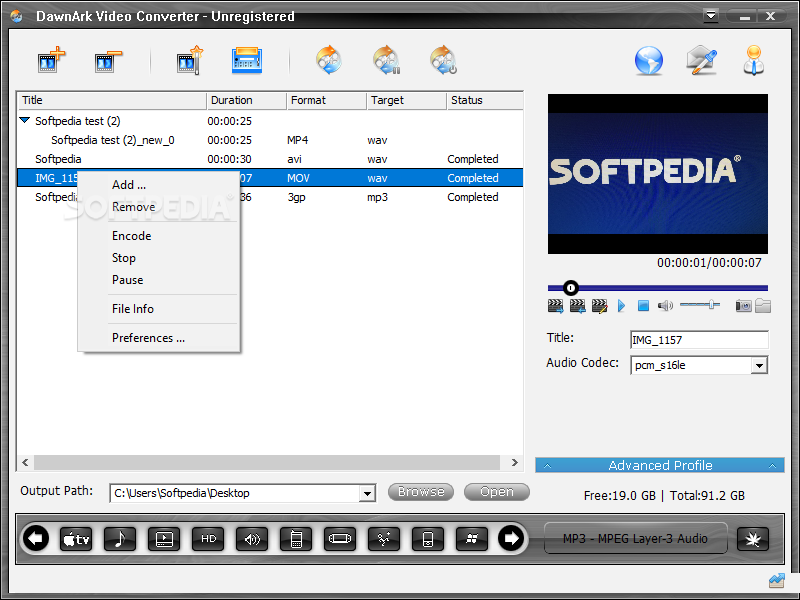Sort list by Title column header

click(x=112, y=100)
